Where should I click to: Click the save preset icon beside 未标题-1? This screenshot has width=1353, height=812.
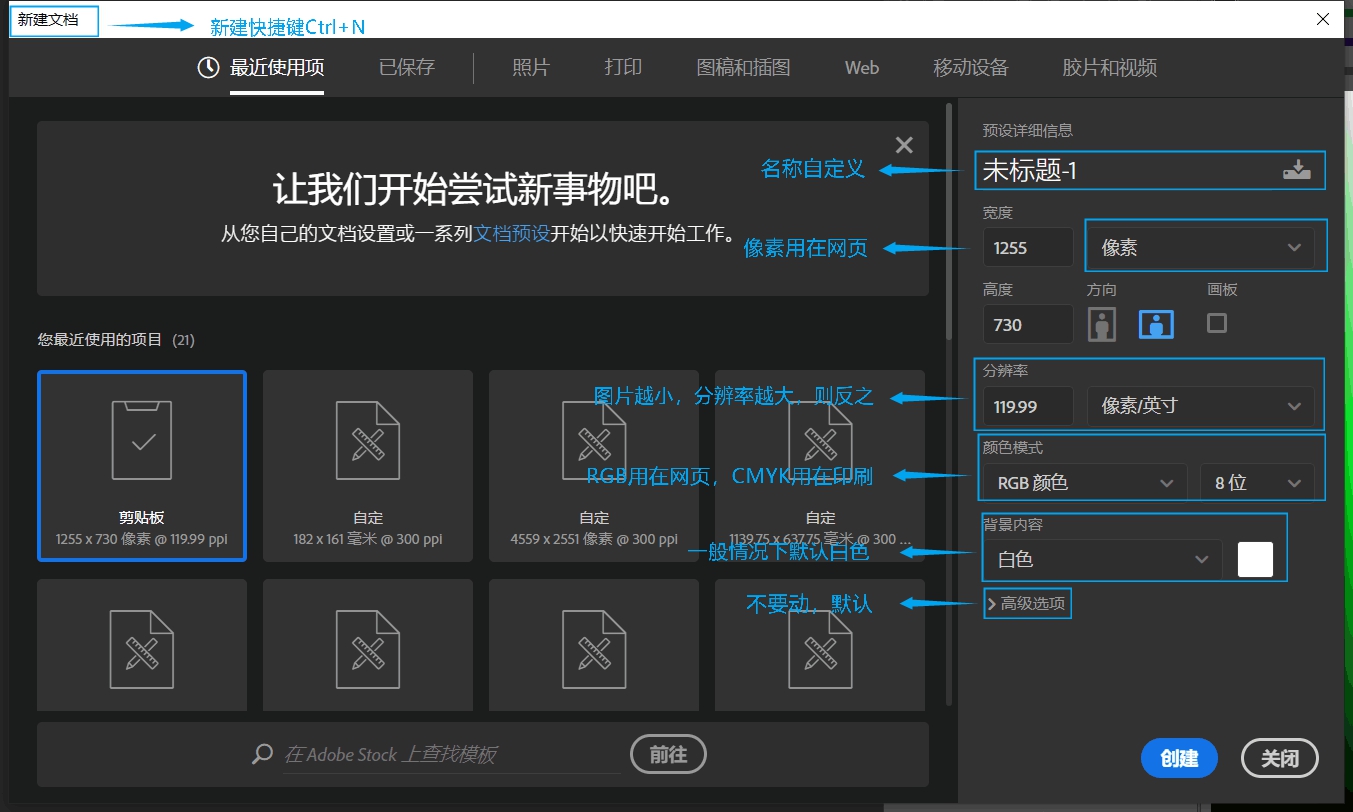coord(1296,170)
